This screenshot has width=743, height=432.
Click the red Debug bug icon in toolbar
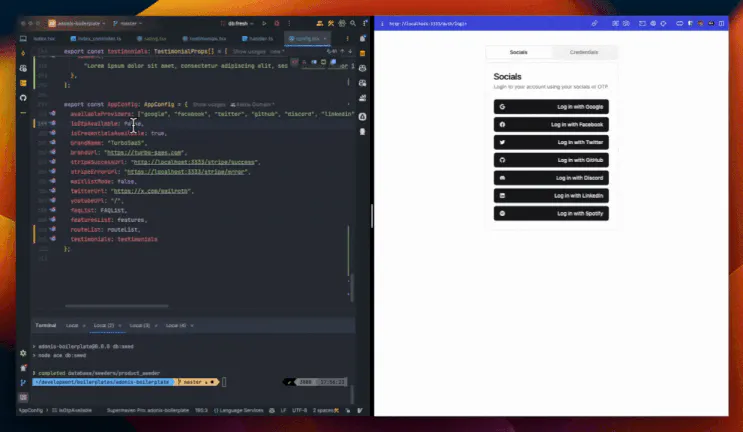277,23
